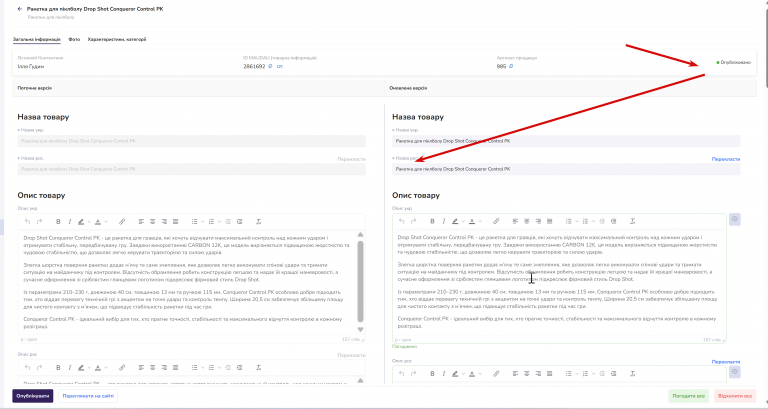
Task: Click the Відхилити все button
Action: click(735, 396)
